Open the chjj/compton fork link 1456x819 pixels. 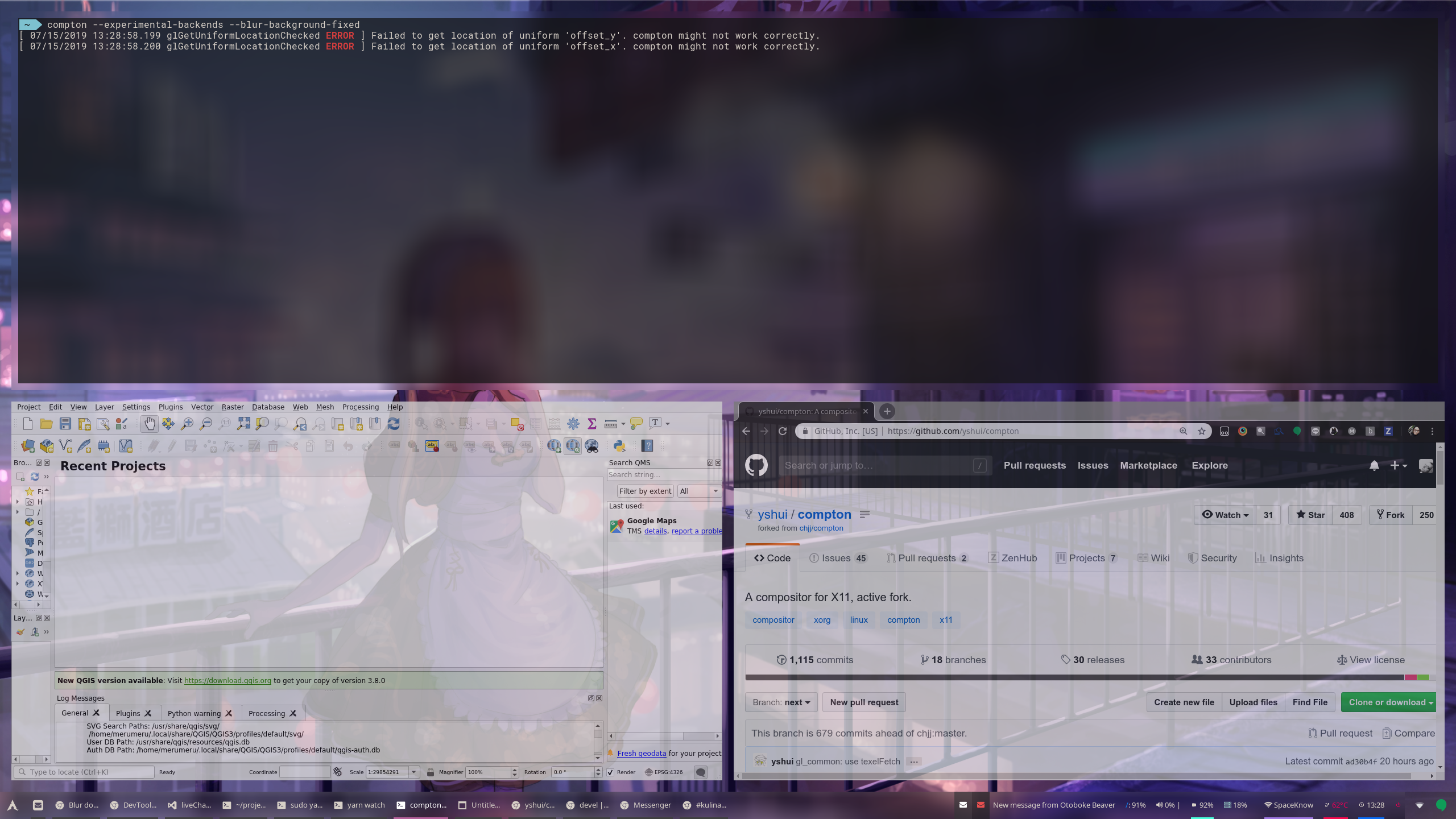click(x=821, y=528)
